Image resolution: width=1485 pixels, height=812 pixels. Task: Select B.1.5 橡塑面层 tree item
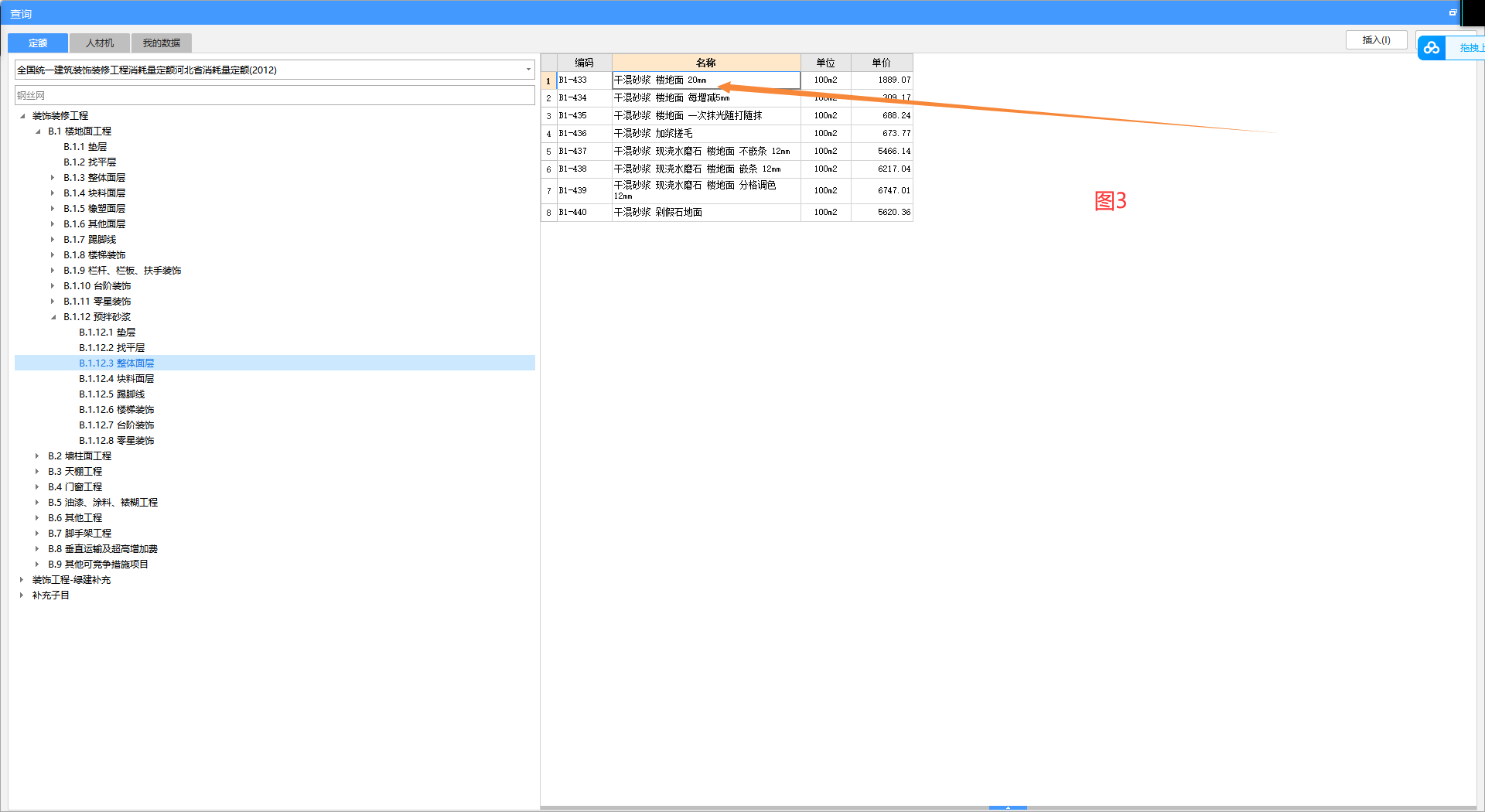(94, 209)
